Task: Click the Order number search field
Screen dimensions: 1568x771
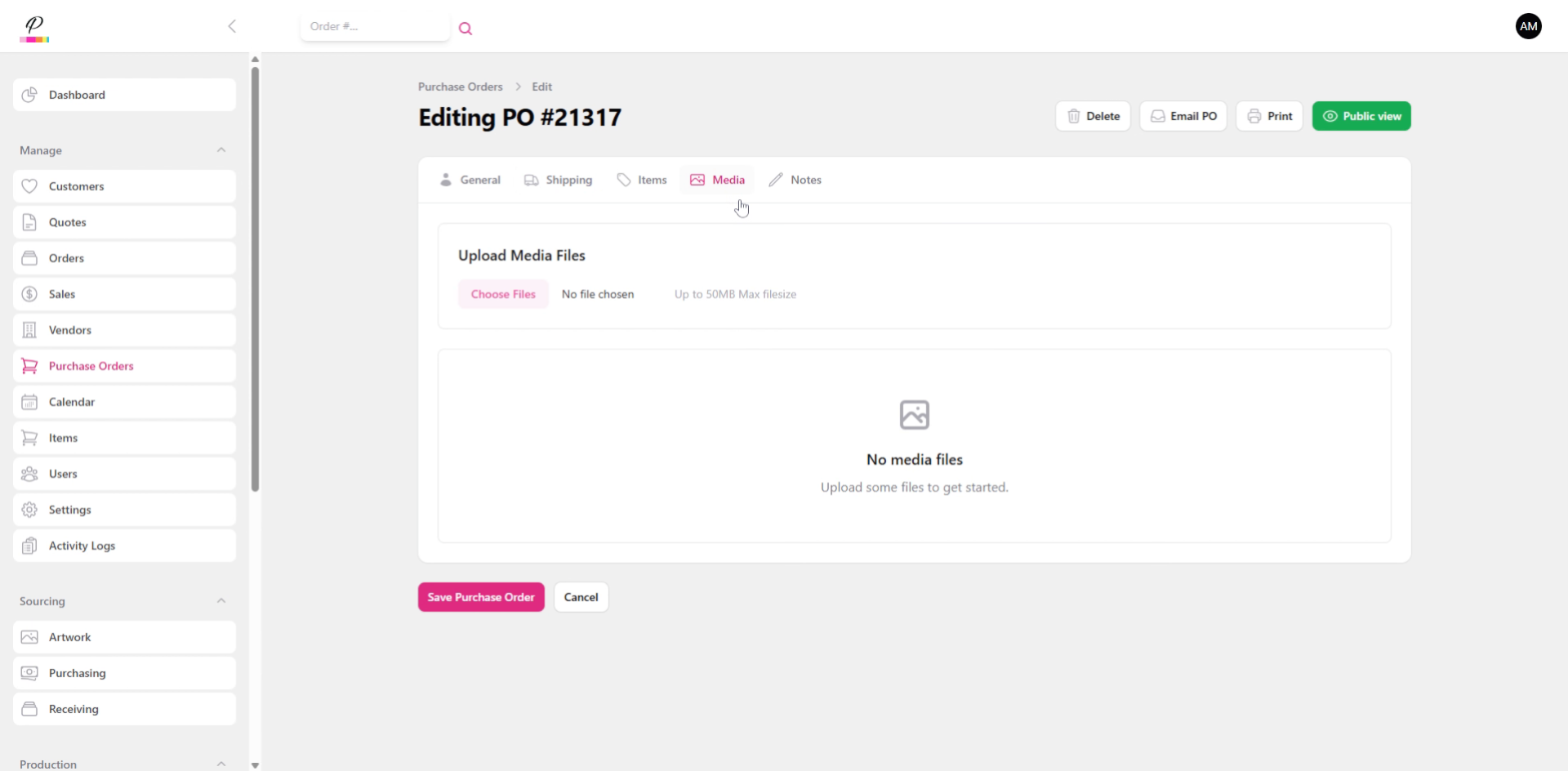Action: point(375,26)
